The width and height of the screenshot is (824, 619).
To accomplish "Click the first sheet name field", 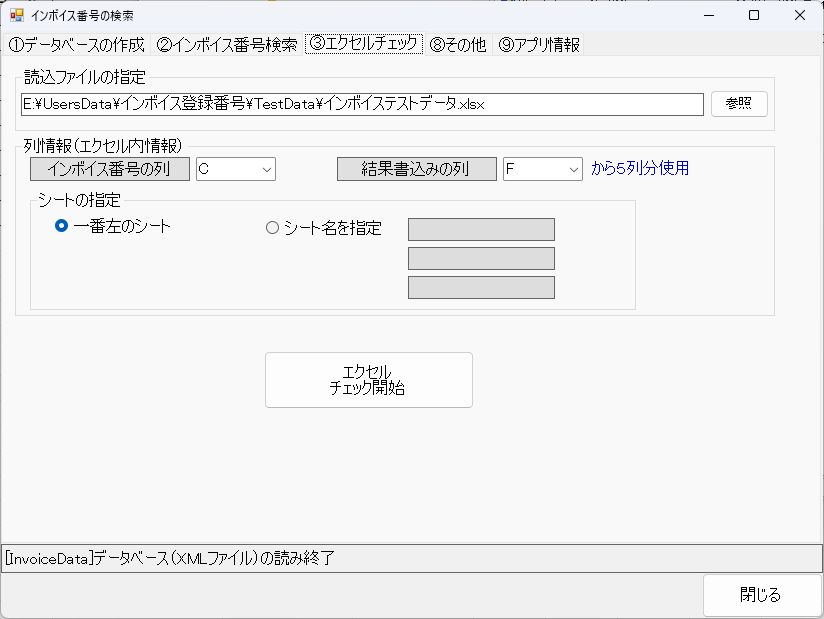I will coord(481,230).
